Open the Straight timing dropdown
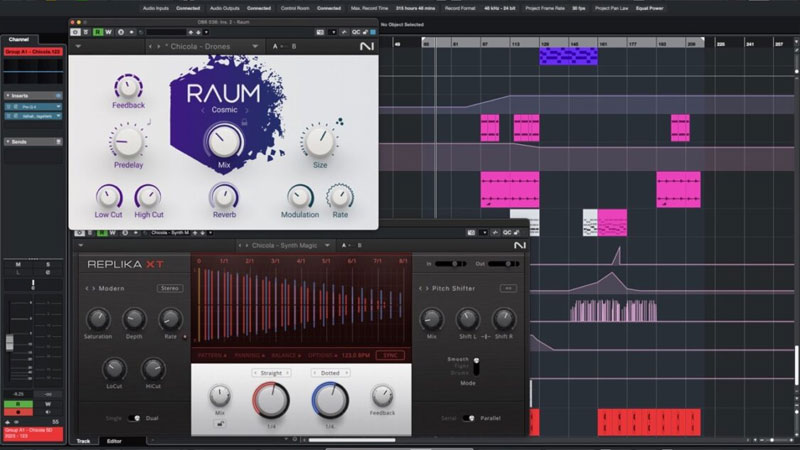Screen dimensions: 800x450 point(271,373)
